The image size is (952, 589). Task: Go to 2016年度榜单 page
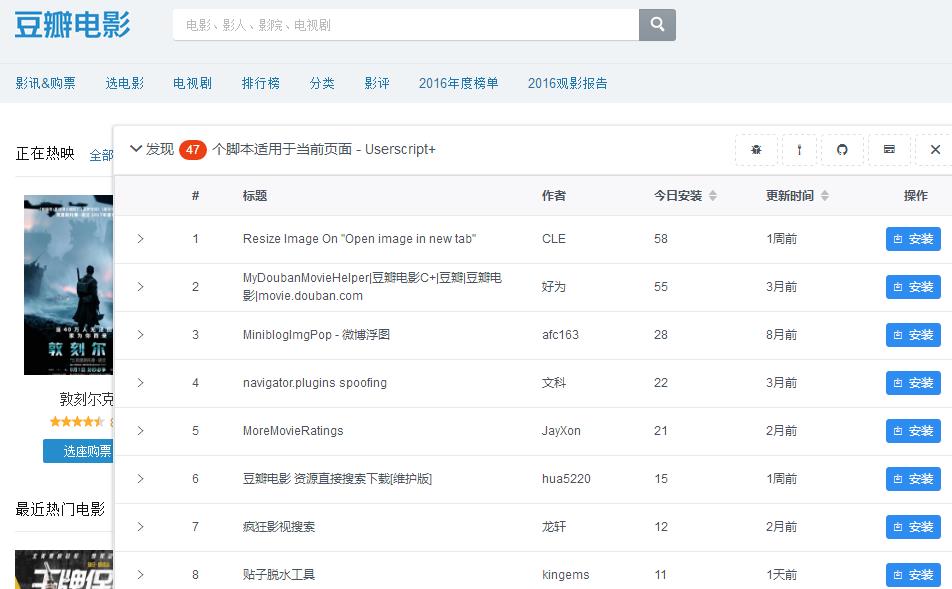458,83
